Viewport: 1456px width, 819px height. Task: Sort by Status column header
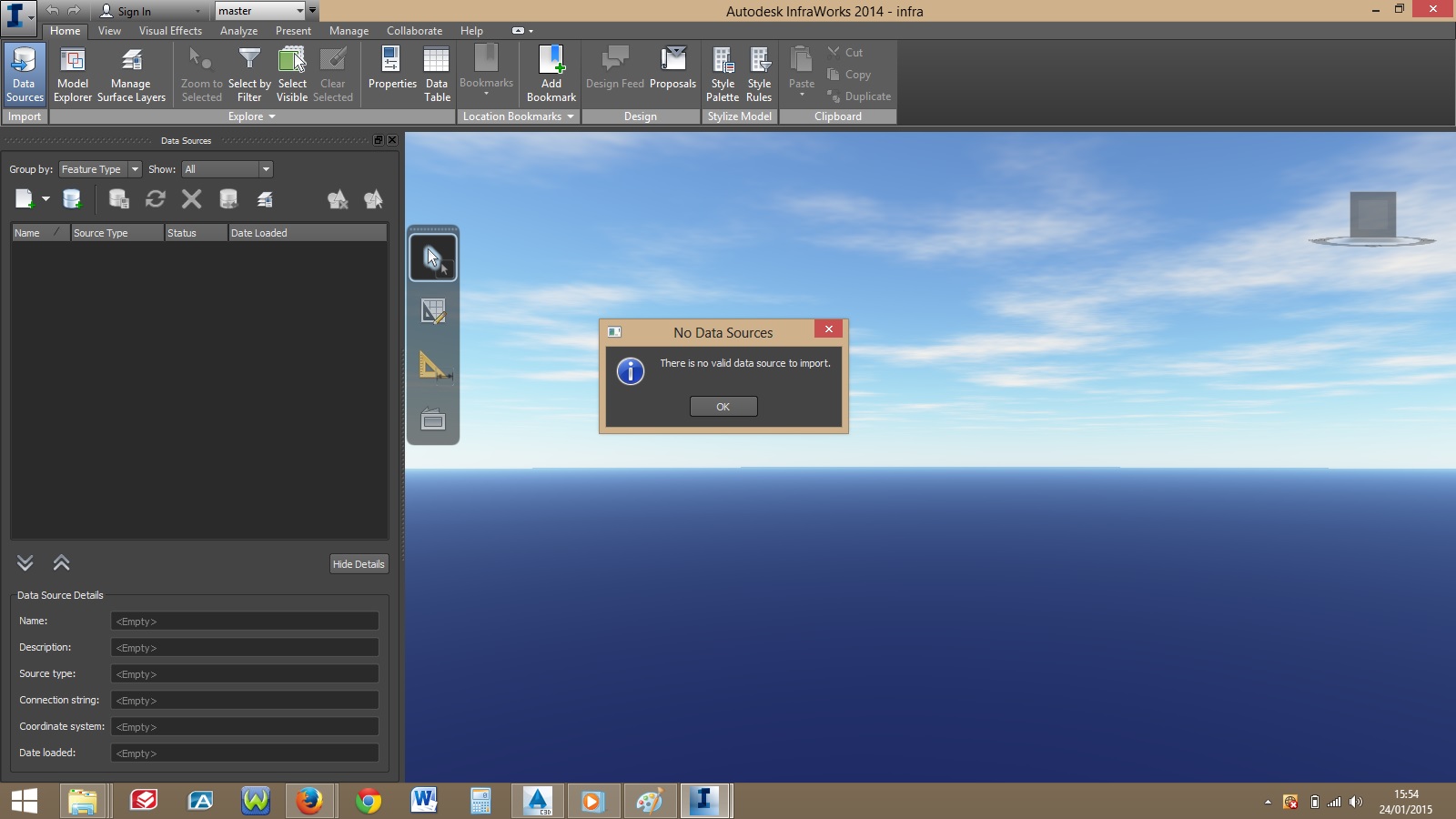(196, 233)
